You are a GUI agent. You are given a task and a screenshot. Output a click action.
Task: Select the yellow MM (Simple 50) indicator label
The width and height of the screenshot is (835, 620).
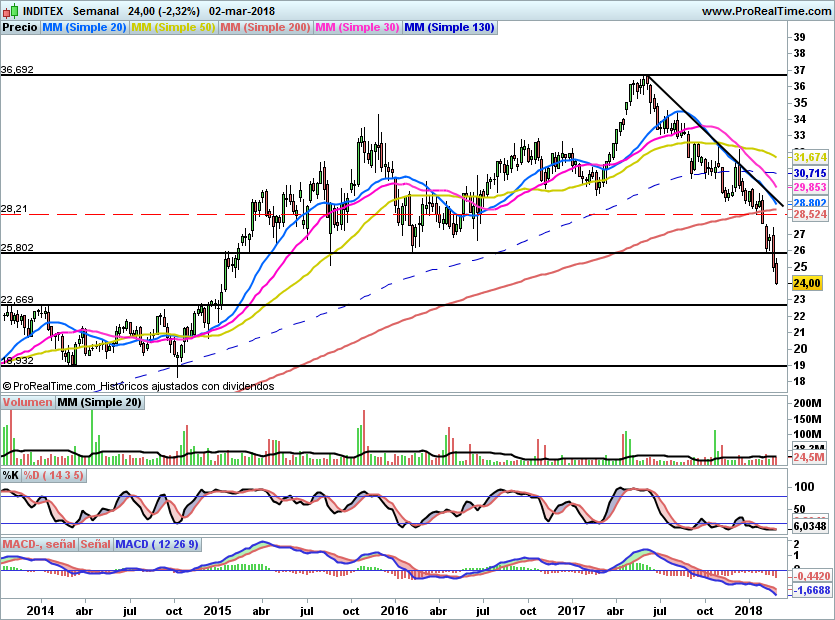173,28
